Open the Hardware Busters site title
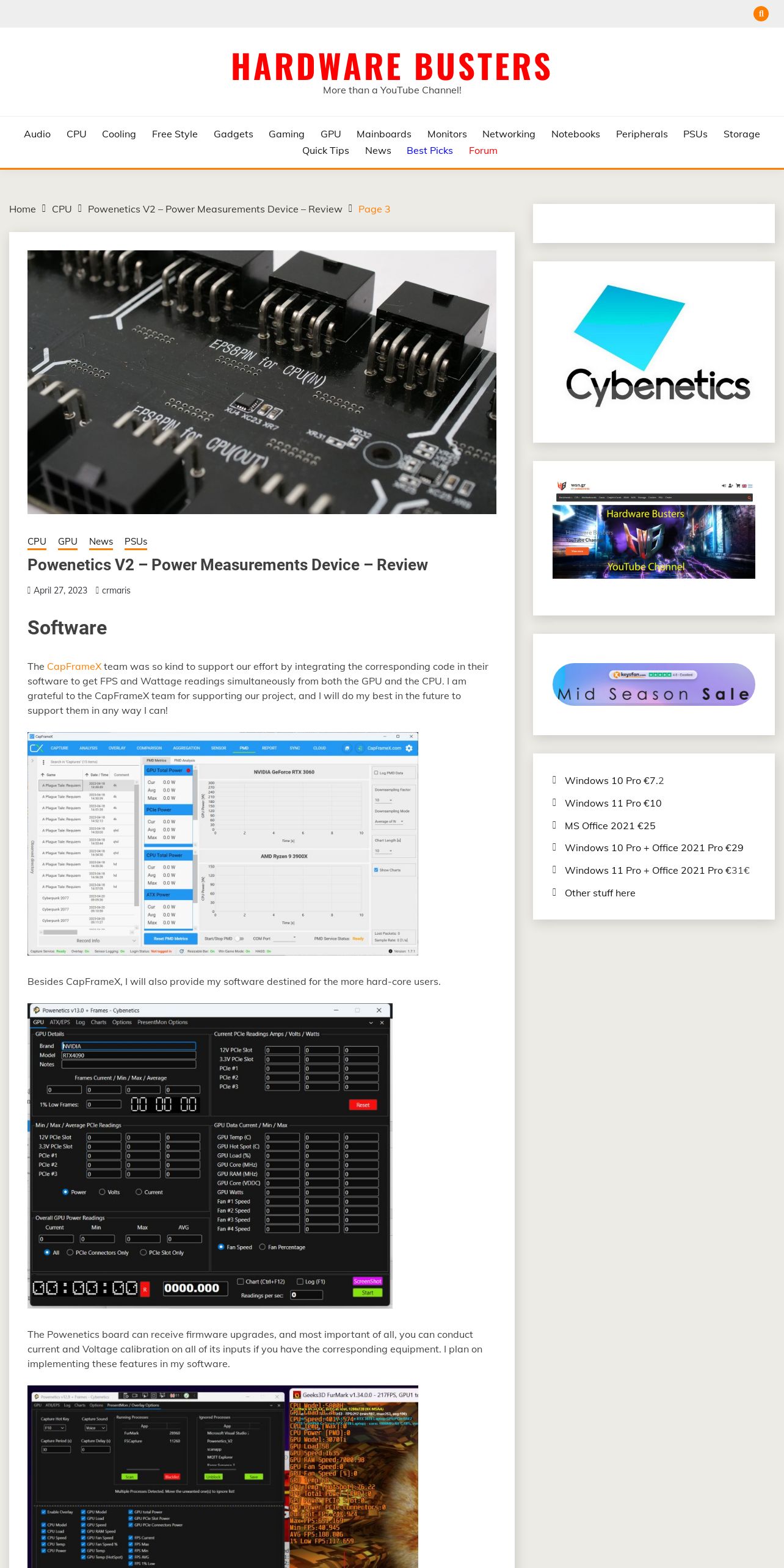The image size is (784, 1568). (x=392, y=67)
